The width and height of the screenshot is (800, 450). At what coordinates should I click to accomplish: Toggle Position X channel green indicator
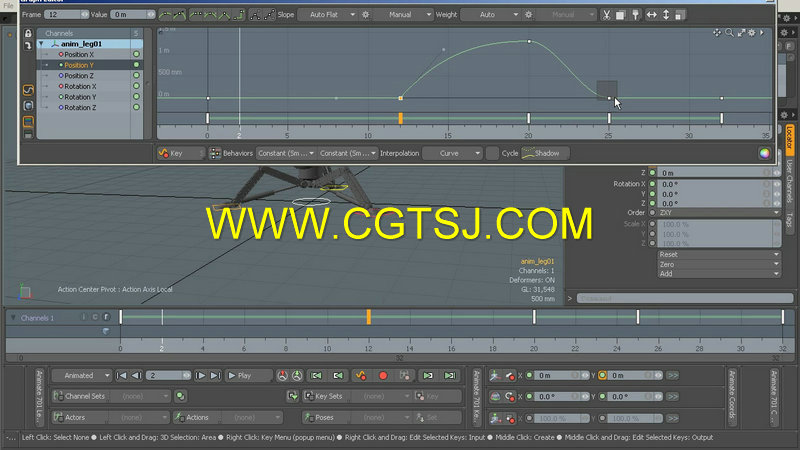coord(136,54)
